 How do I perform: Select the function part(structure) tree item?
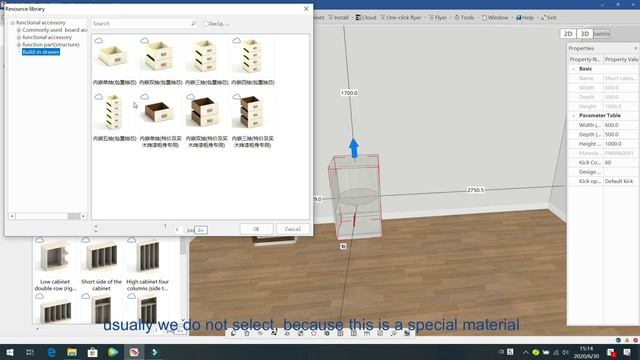[51, 45]
